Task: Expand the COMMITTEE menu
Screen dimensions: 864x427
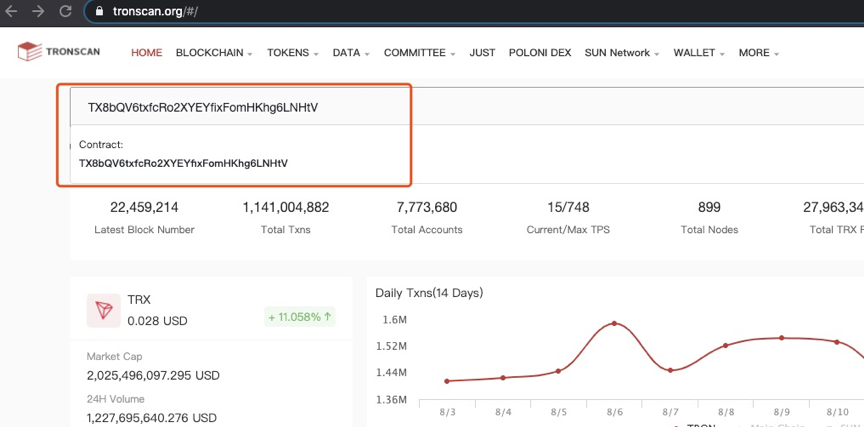Action: tap(419, 53)
